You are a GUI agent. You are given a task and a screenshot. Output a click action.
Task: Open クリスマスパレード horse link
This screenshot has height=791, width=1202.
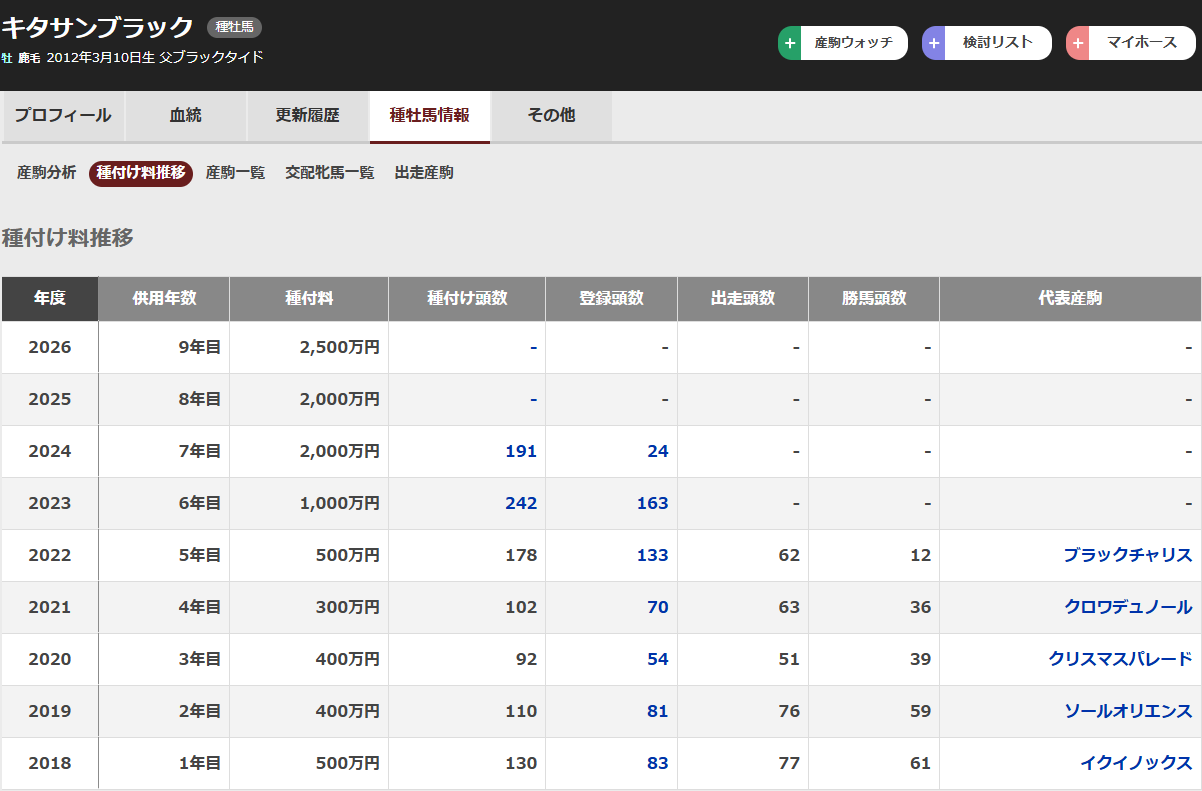pyautogui.click(x=1120, y=659)
